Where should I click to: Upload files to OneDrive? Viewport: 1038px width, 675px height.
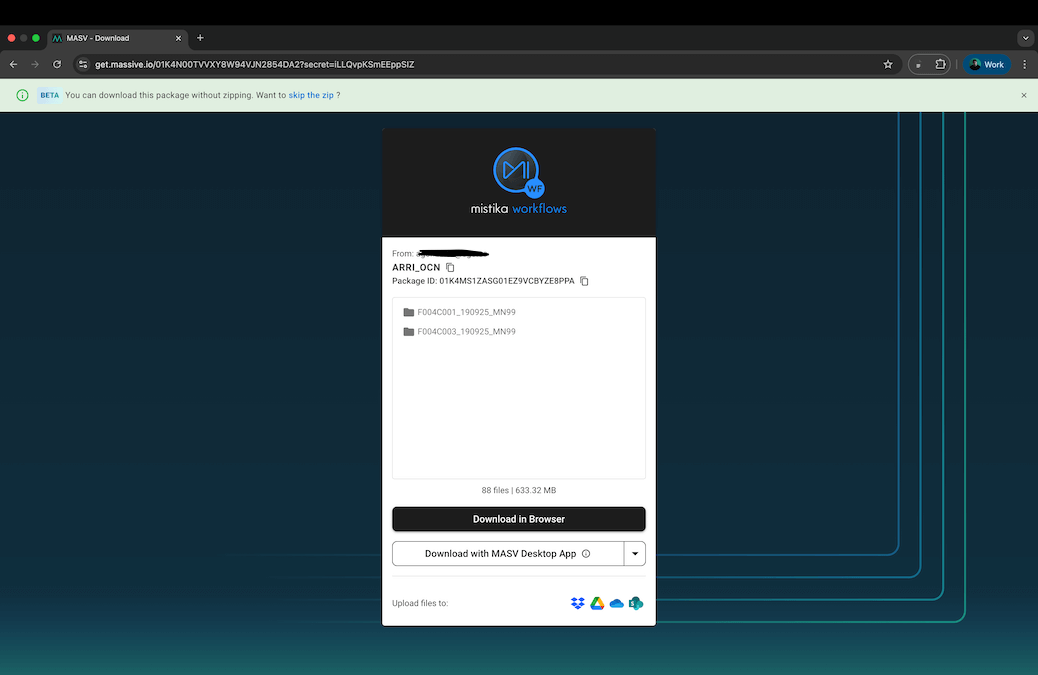(617, 603)
